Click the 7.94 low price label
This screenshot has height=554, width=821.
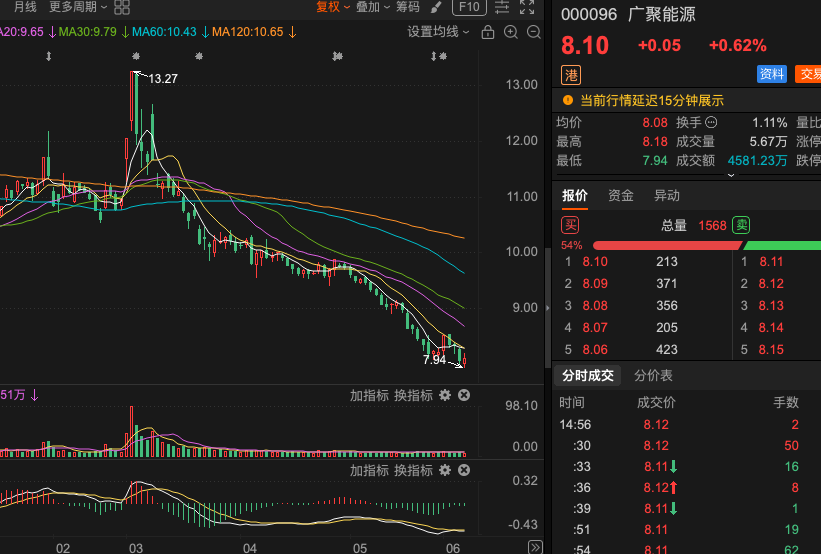pyautogui.click(x=434, y=360)
